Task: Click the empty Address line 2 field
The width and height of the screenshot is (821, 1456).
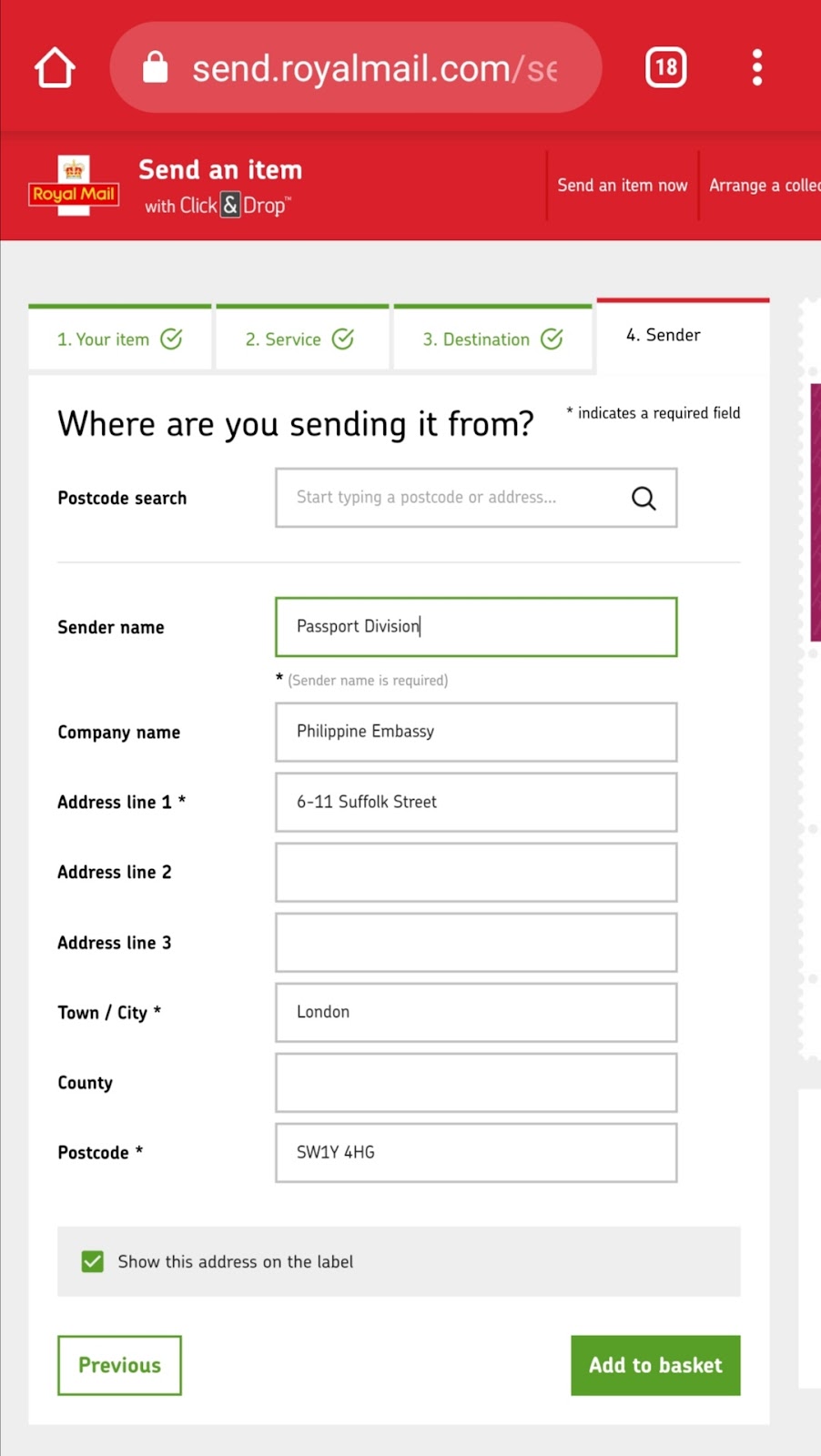Action: click(475, 872)
